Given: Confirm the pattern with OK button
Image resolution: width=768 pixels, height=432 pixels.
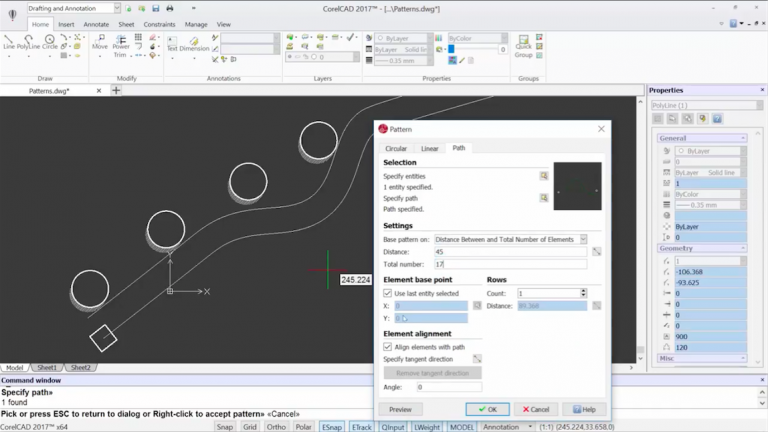Looking at the screenshot, I should tap(487, 409).
